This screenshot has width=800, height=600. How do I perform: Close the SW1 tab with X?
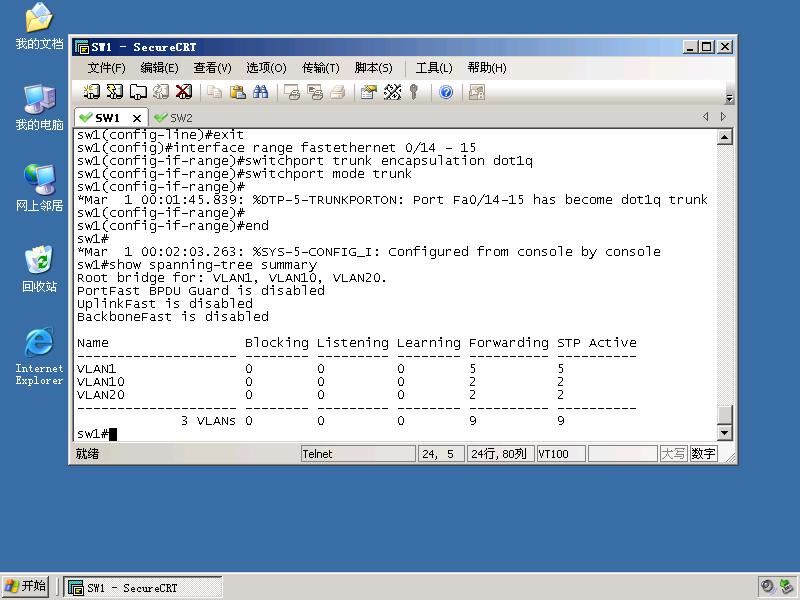[137, 118]
